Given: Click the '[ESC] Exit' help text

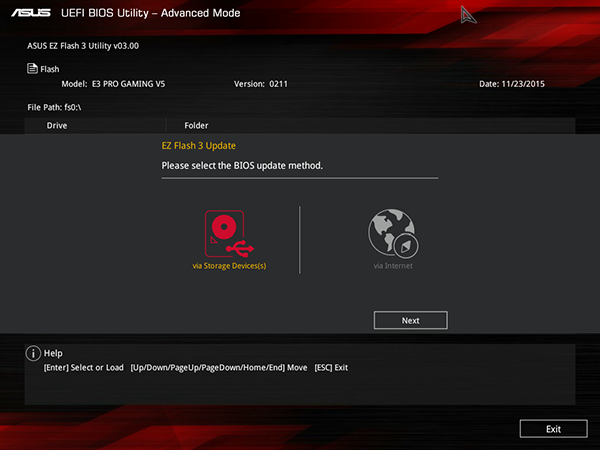Looking at the screenshot, I should (x=331, y=368).
